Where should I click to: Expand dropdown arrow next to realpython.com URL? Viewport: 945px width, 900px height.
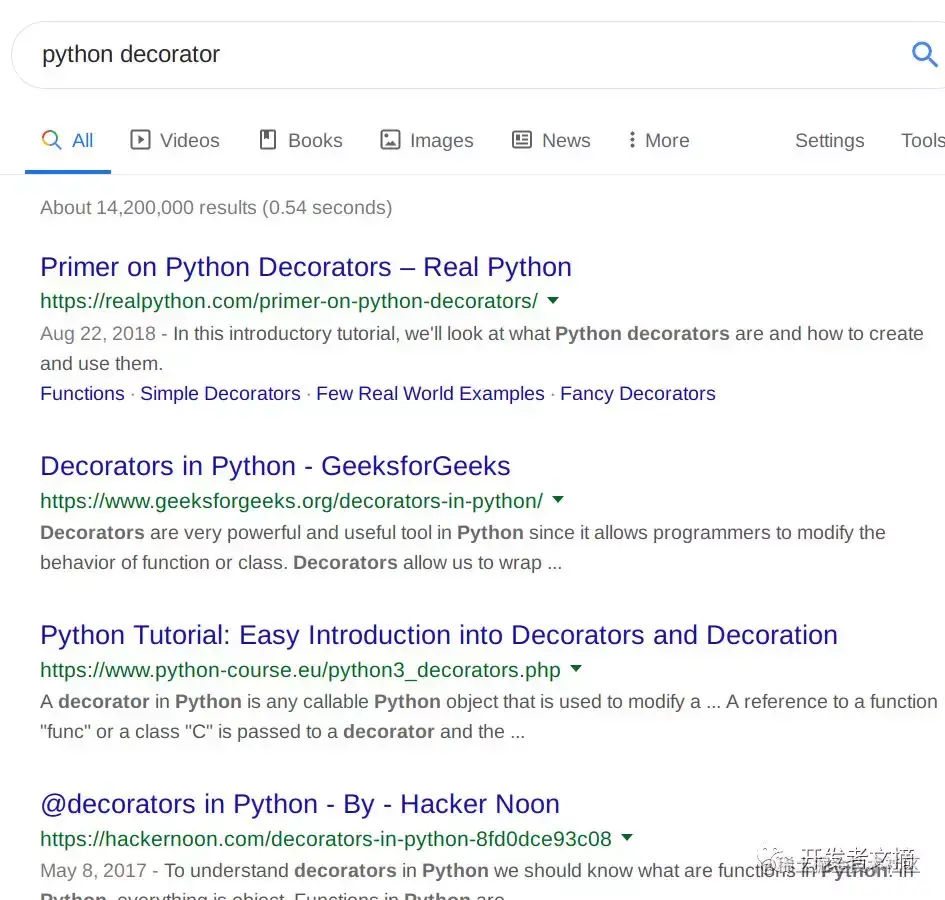point(553,300)
